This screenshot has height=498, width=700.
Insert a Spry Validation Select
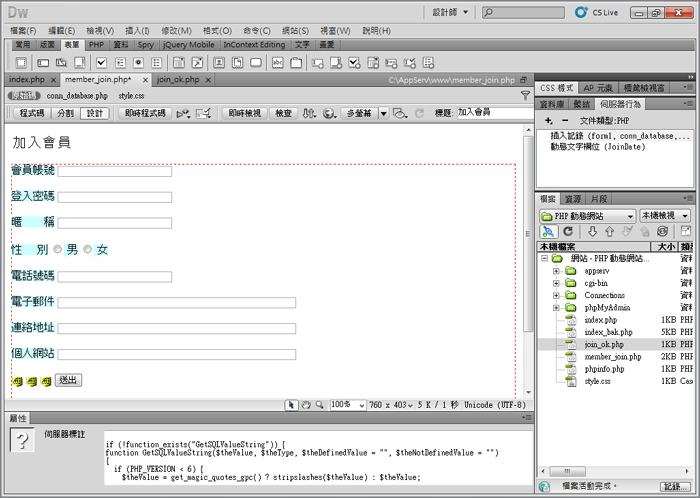[x=373, y=63]
